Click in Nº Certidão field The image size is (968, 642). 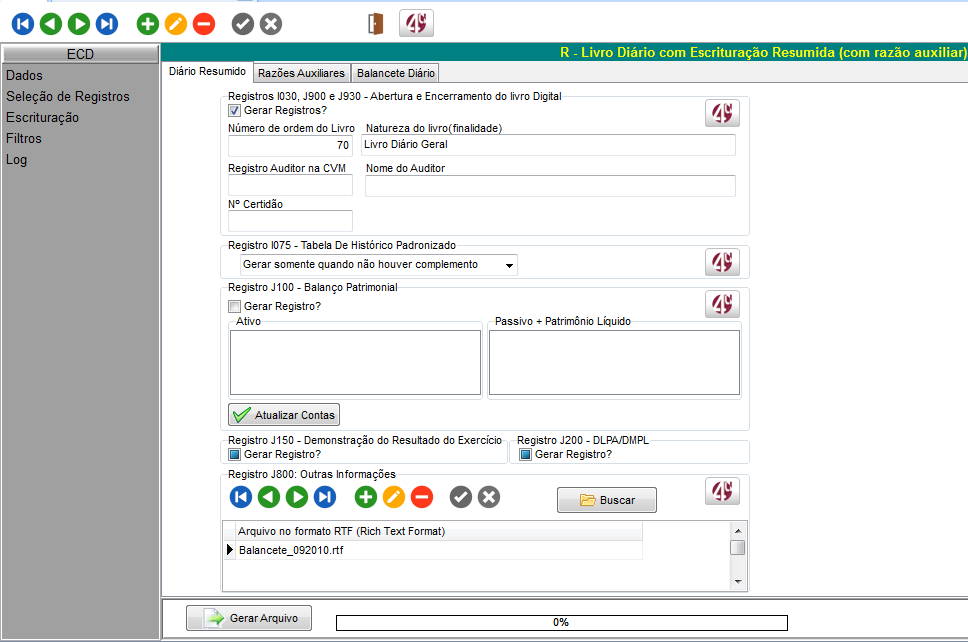290,221
